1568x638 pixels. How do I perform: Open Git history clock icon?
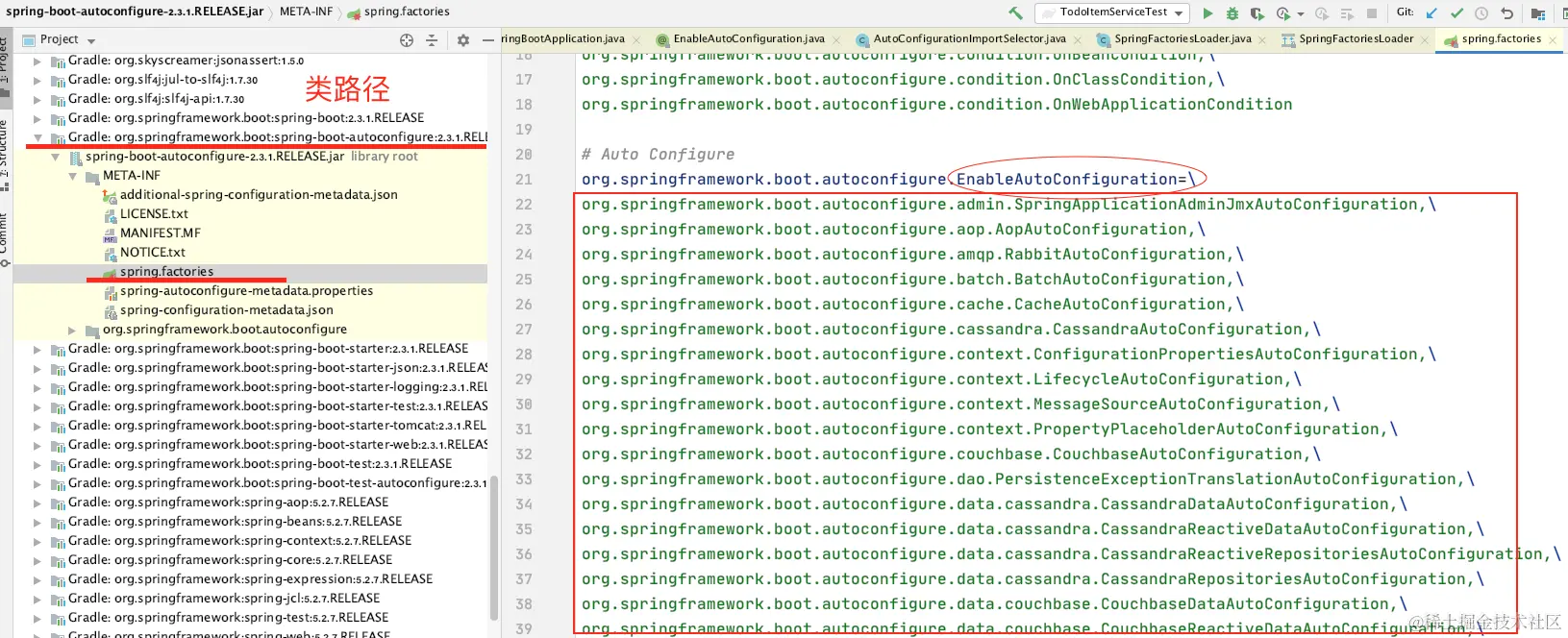1481,13
